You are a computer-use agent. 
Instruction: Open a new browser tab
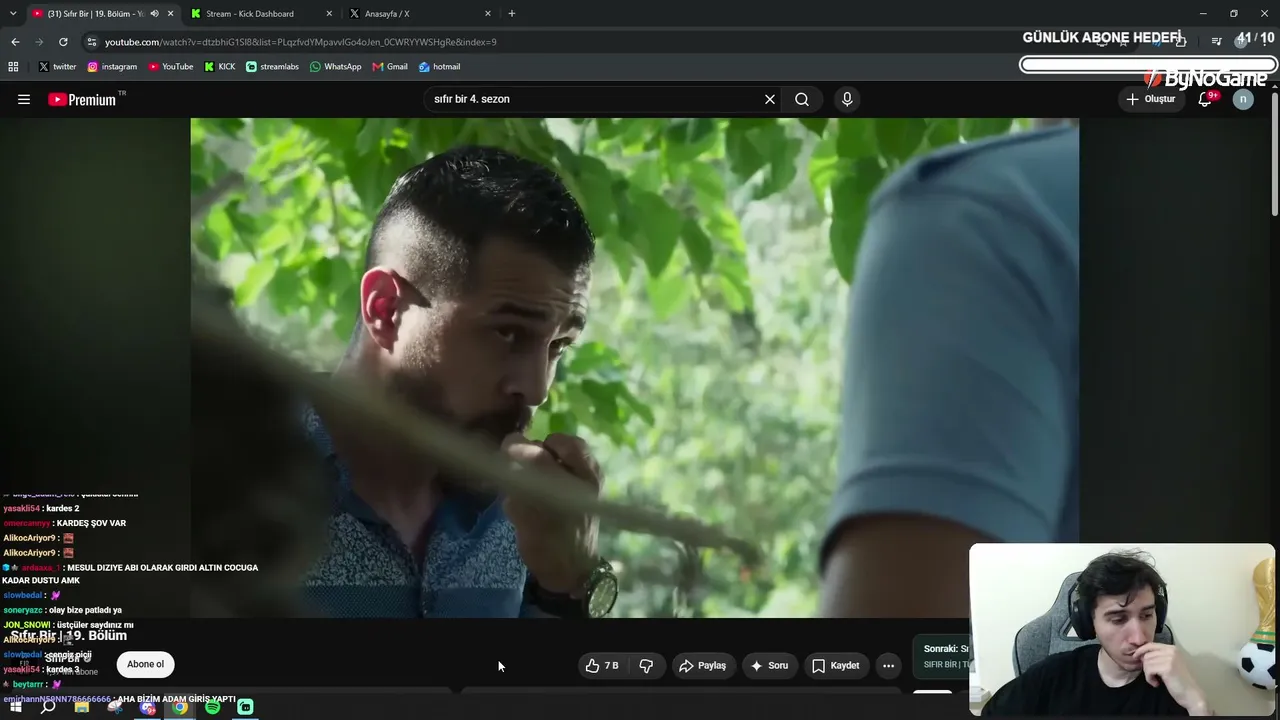click(x=512, y=14)
